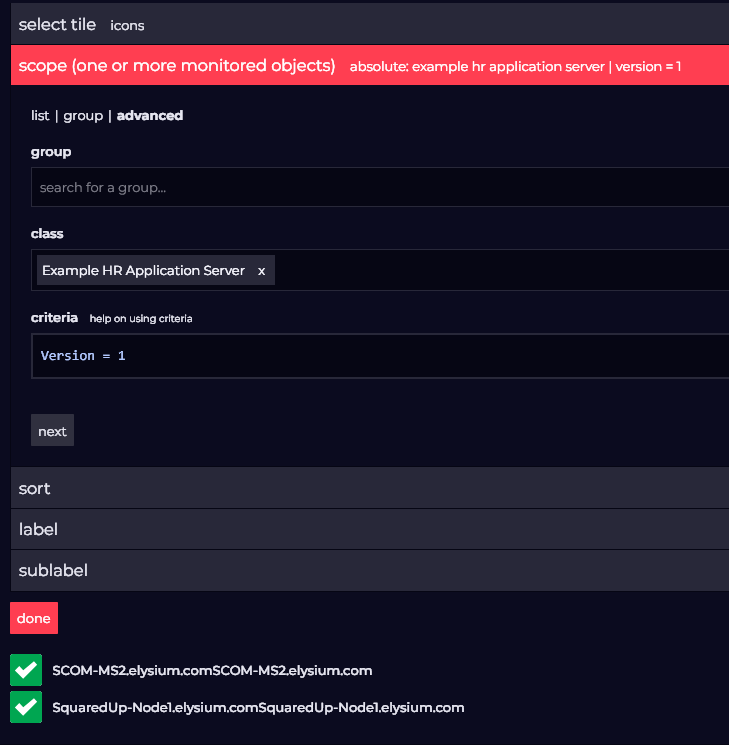Switch to the group scope mode
Viewport: 729px width, 745px height.
pyautogui.click(x=83, y=116)
